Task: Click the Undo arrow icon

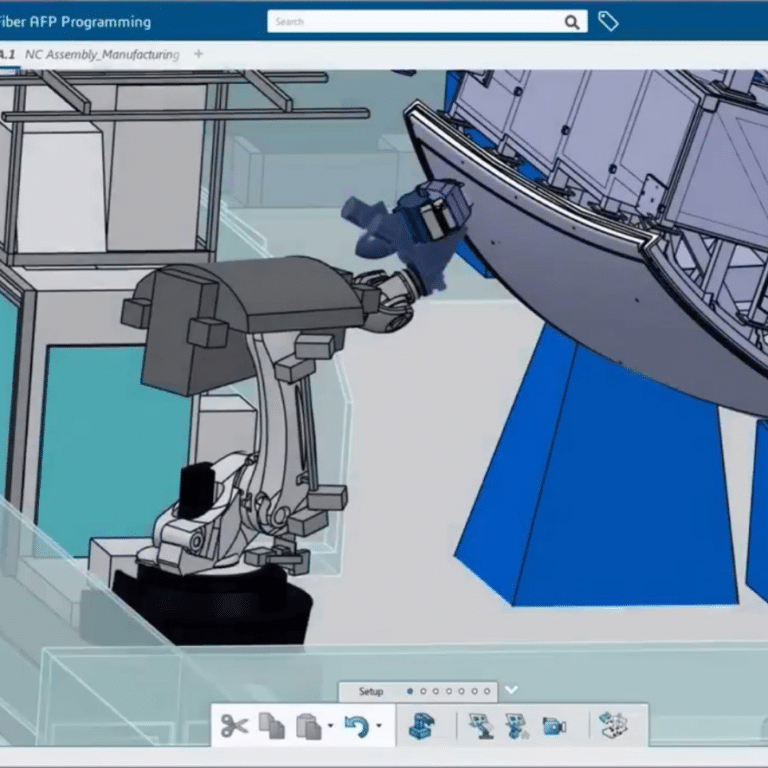Action: tap(356, 726)
